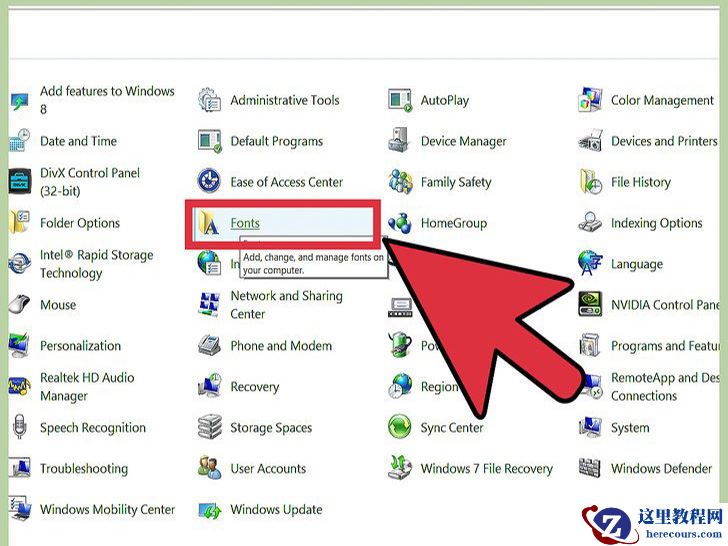The height and width of the screenshot is (546, 728).
Task: Select the Personalization link
Action: tap(80, 346)
